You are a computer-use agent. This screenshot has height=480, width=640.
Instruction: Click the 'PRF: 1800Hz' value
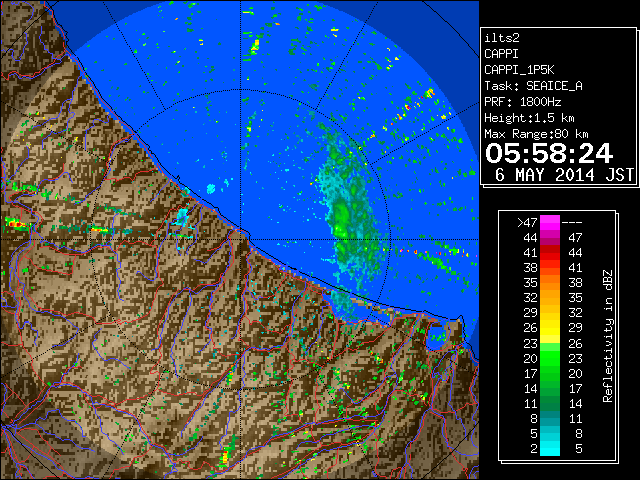pos(522,102)
